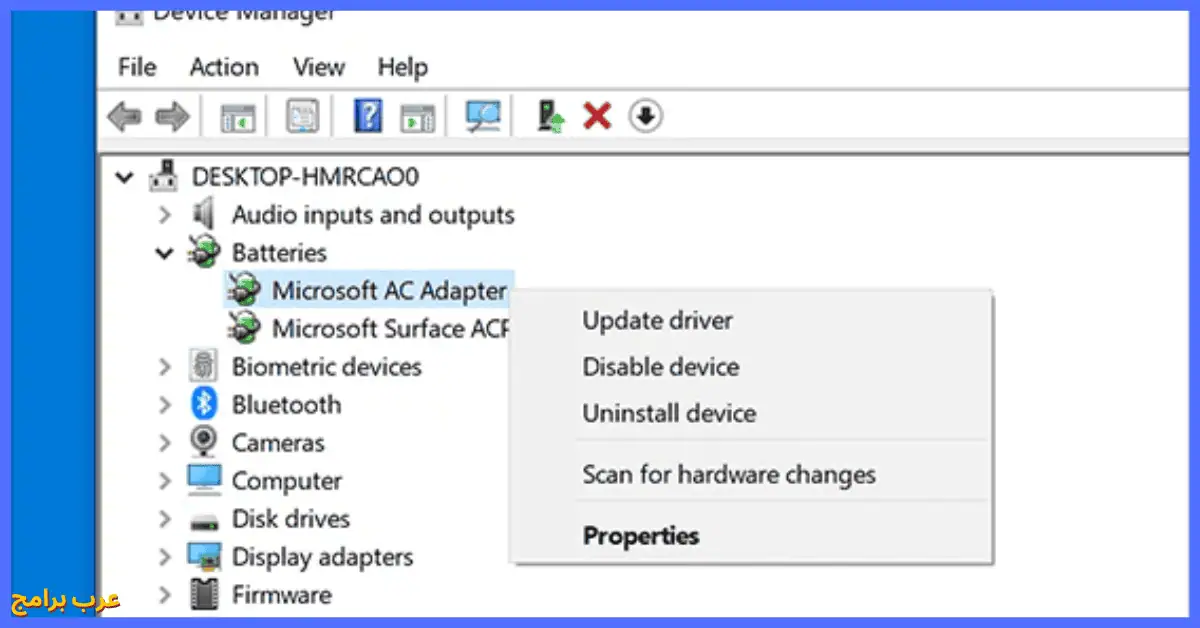Click the Show/Hide Action Pane toolbar icon
This screenshot has height=628, width=1200.
418,117
